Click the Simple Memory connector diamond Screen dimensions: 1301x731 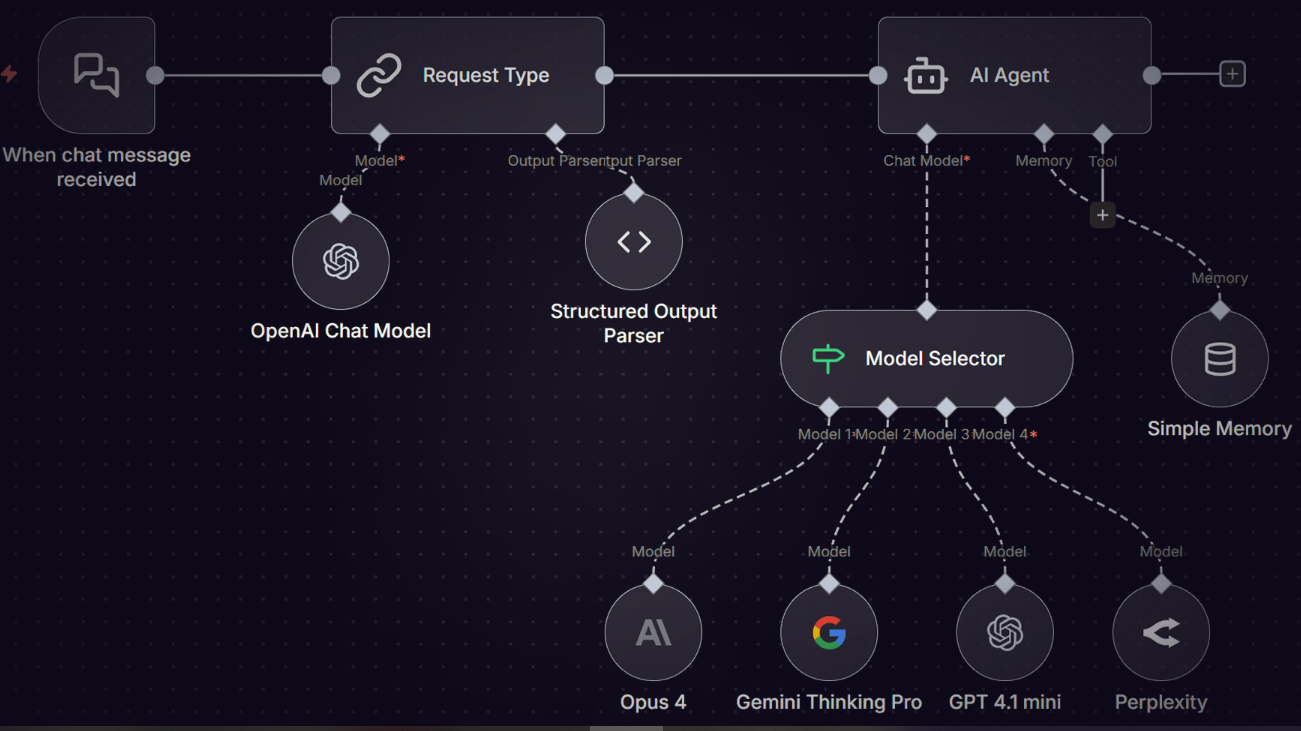tap(1220, 310)
